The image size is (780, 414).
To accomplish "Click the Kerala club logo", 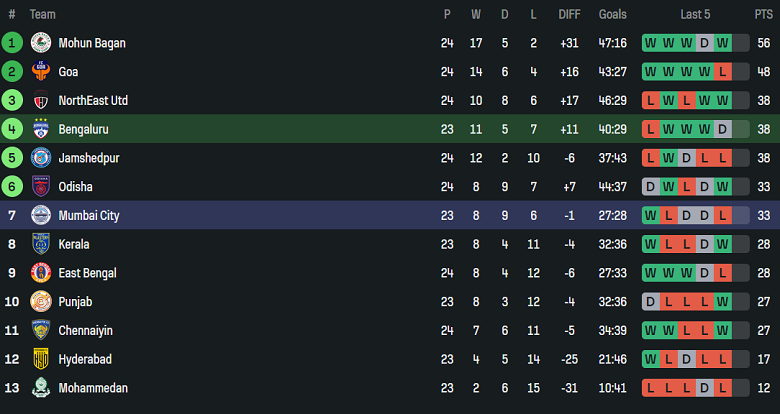I will [41, 244].
